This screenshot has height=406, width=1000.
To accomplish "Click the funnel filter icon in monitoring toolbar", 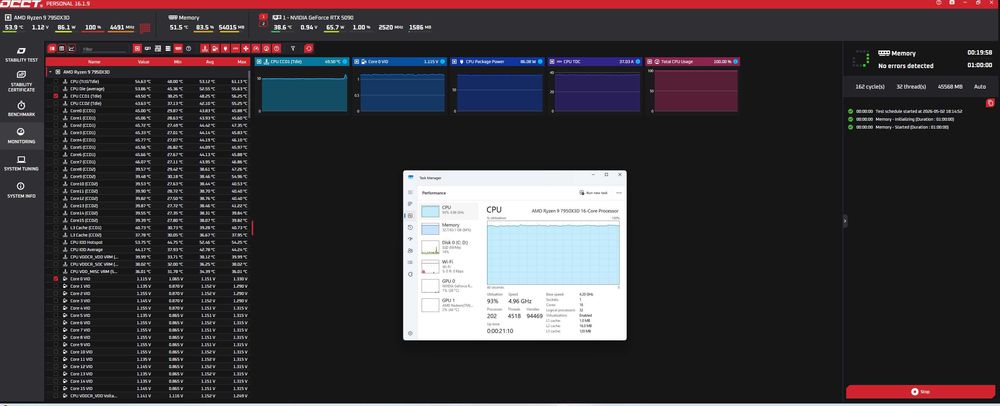I will [293, 48].
